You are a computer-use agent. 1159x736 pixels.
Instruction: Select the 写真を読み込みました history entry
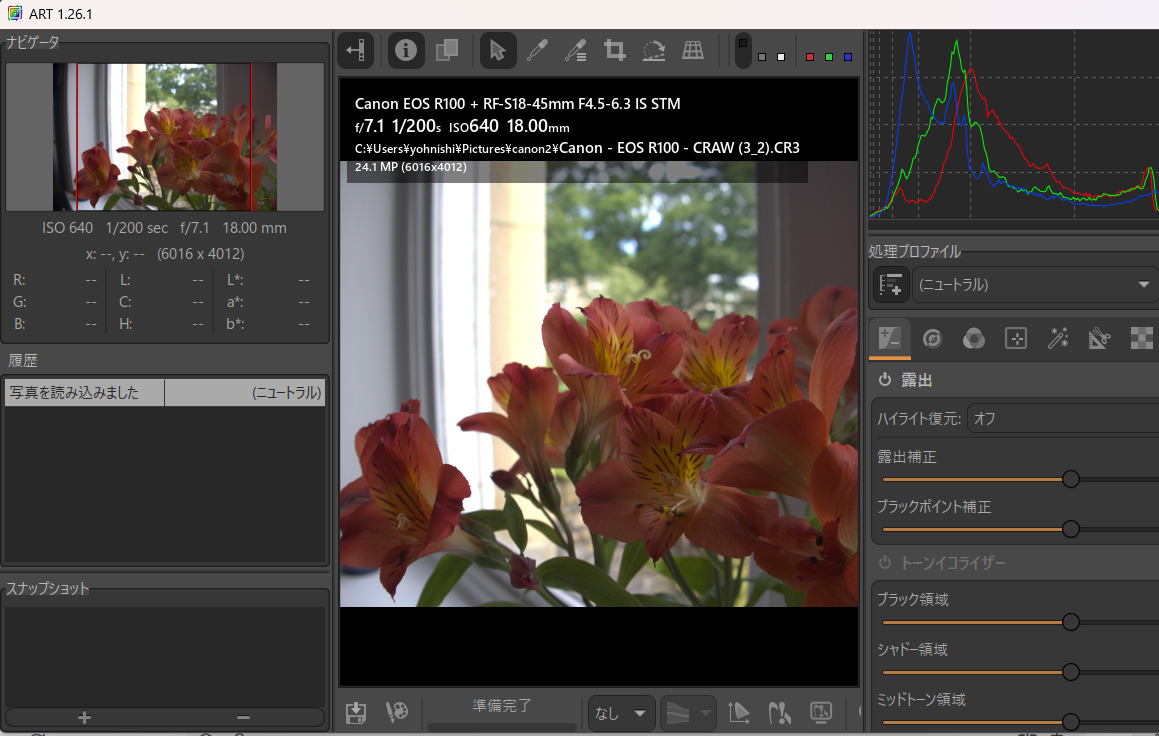(84, 392)
